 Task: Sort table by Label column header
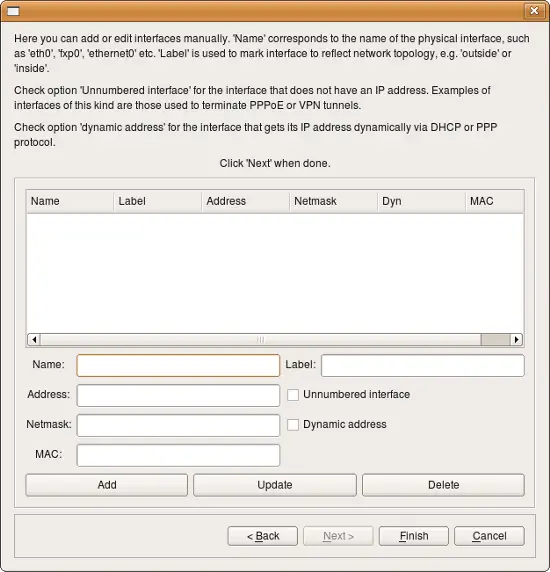[x=158, y=201]
